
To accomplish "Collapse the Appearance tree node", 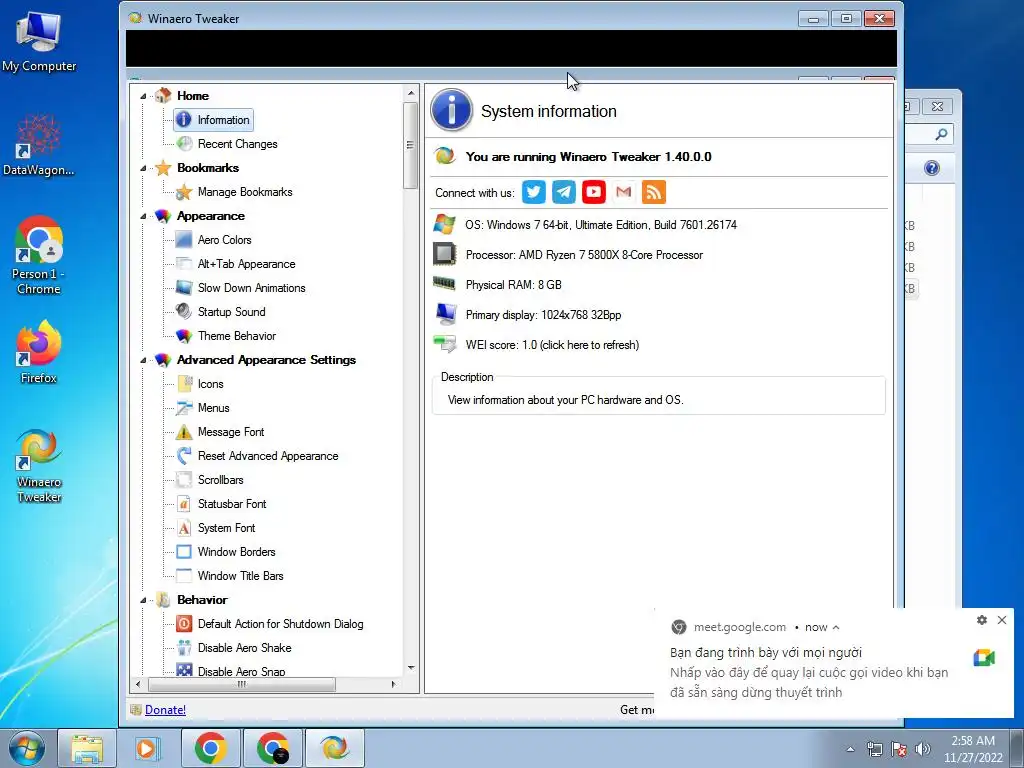I will [143, 216].
